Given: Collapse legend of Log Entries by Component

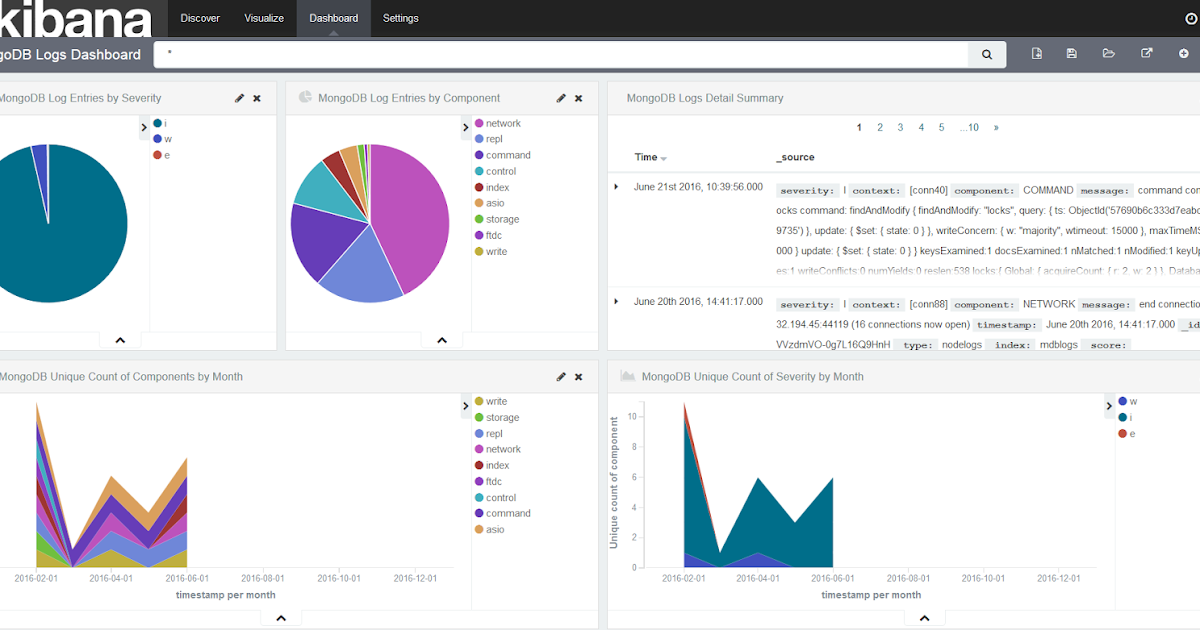Looking at the screenshot, I should point(465,127).
